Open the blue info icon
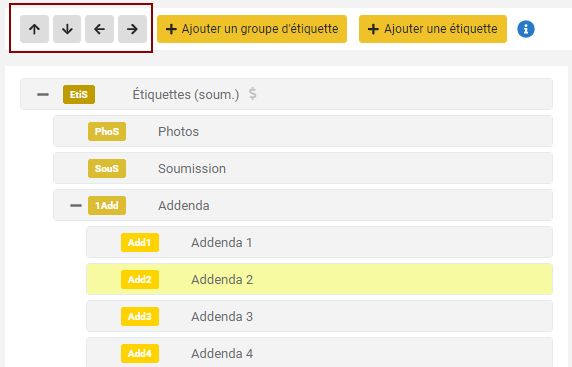 point(526,29)
